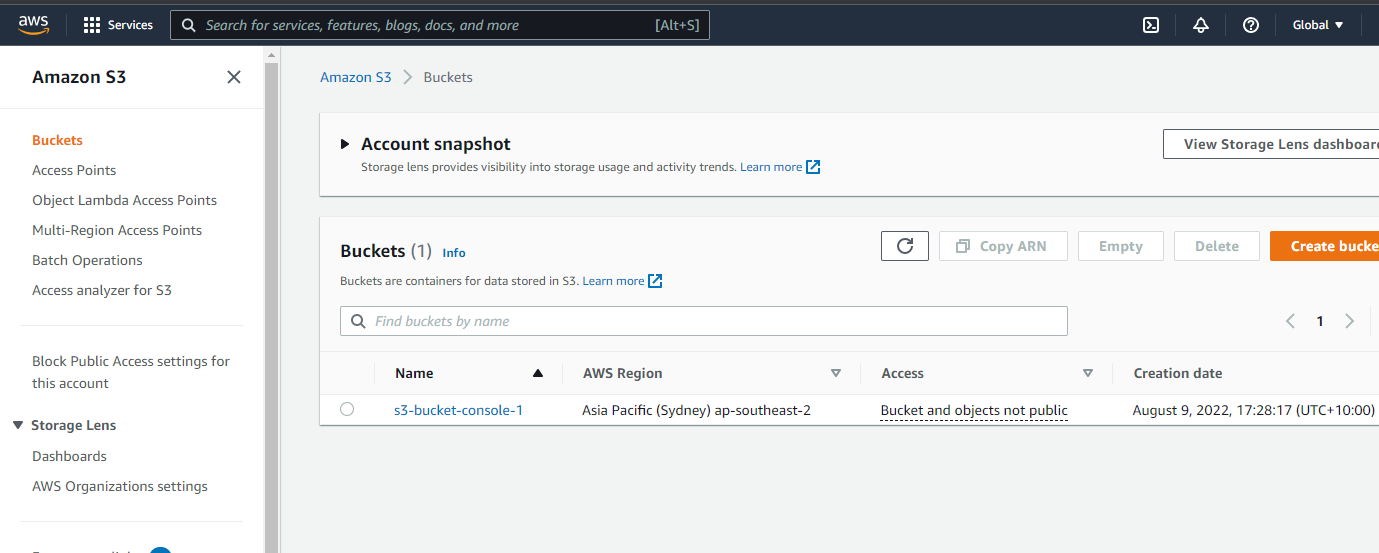1379x553 pixels.
Task: Focus the Find buckets by name field
Action: (704, 321)
